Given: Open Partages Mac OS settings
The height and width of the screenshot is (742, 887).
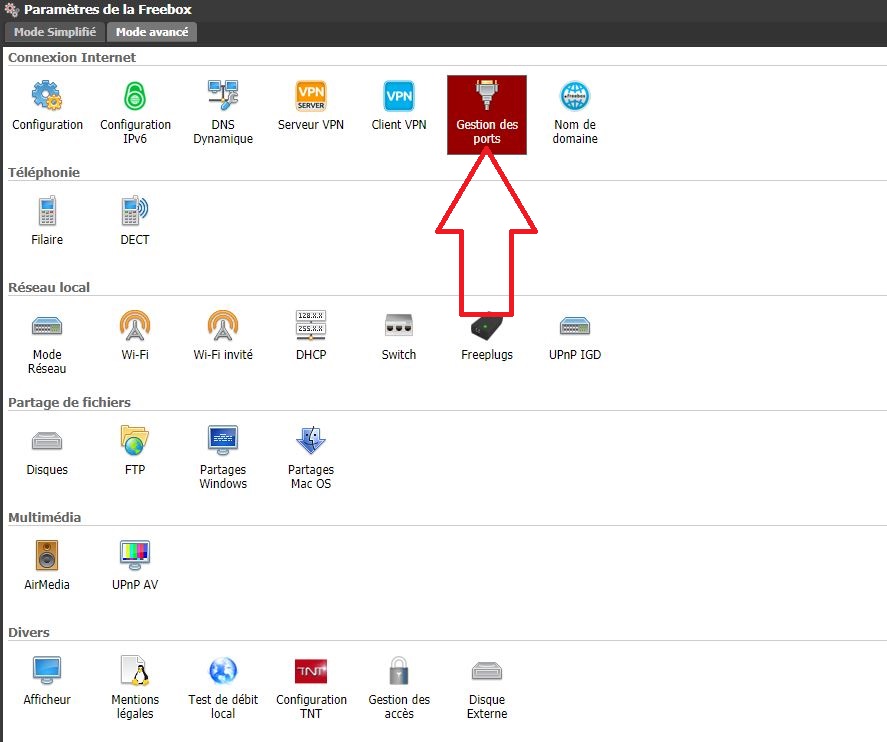Looking at the screenshot, I should tap(311, 457).
